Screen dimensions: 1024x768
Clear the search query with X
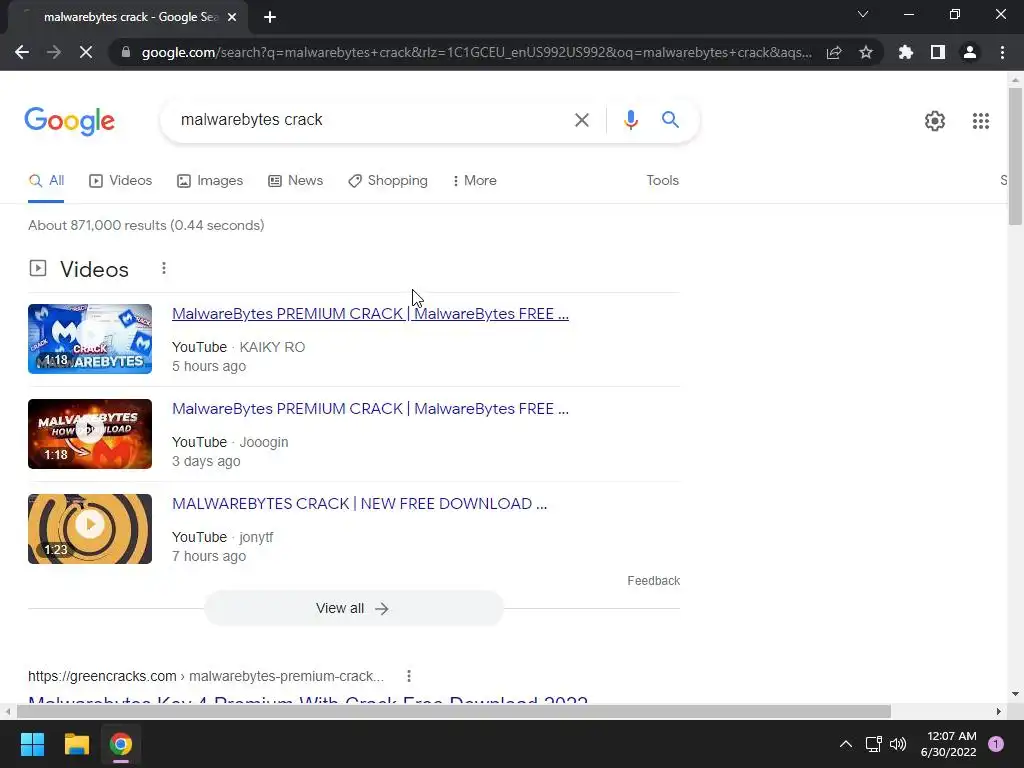click(581, 120)
